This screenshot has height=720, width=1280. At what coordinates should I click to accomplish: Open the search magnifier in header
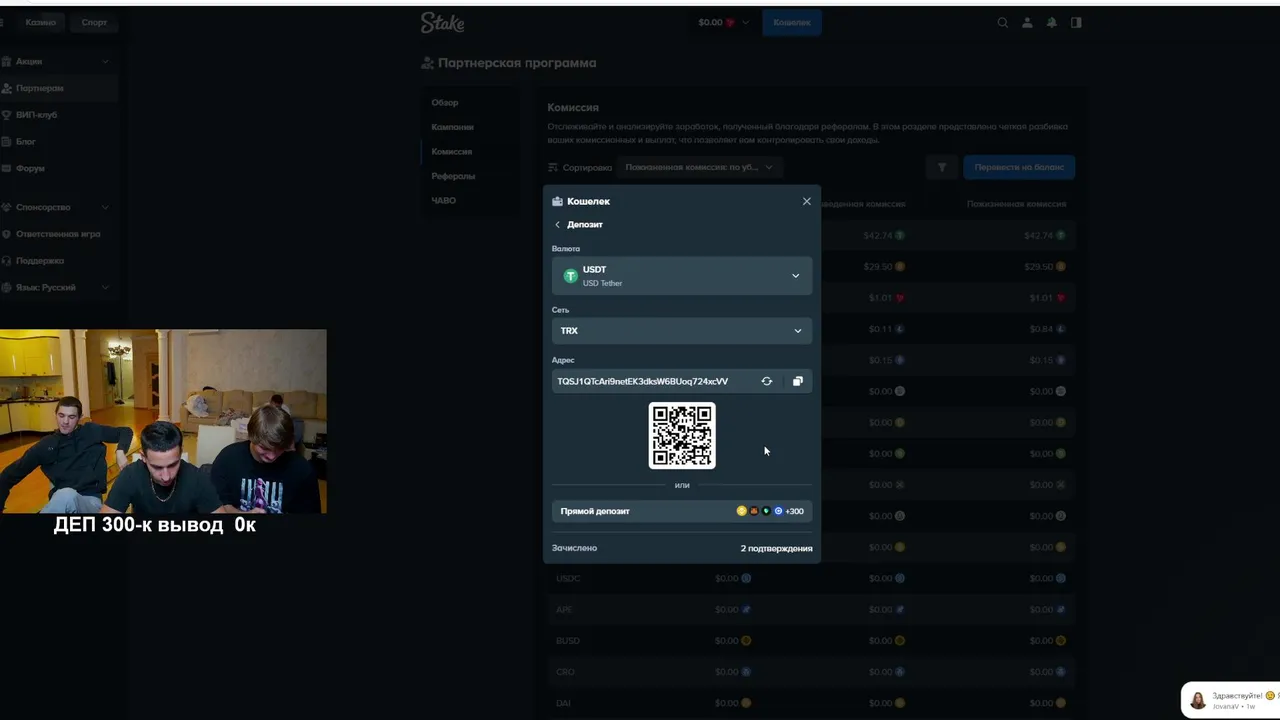pos(1003,22)
